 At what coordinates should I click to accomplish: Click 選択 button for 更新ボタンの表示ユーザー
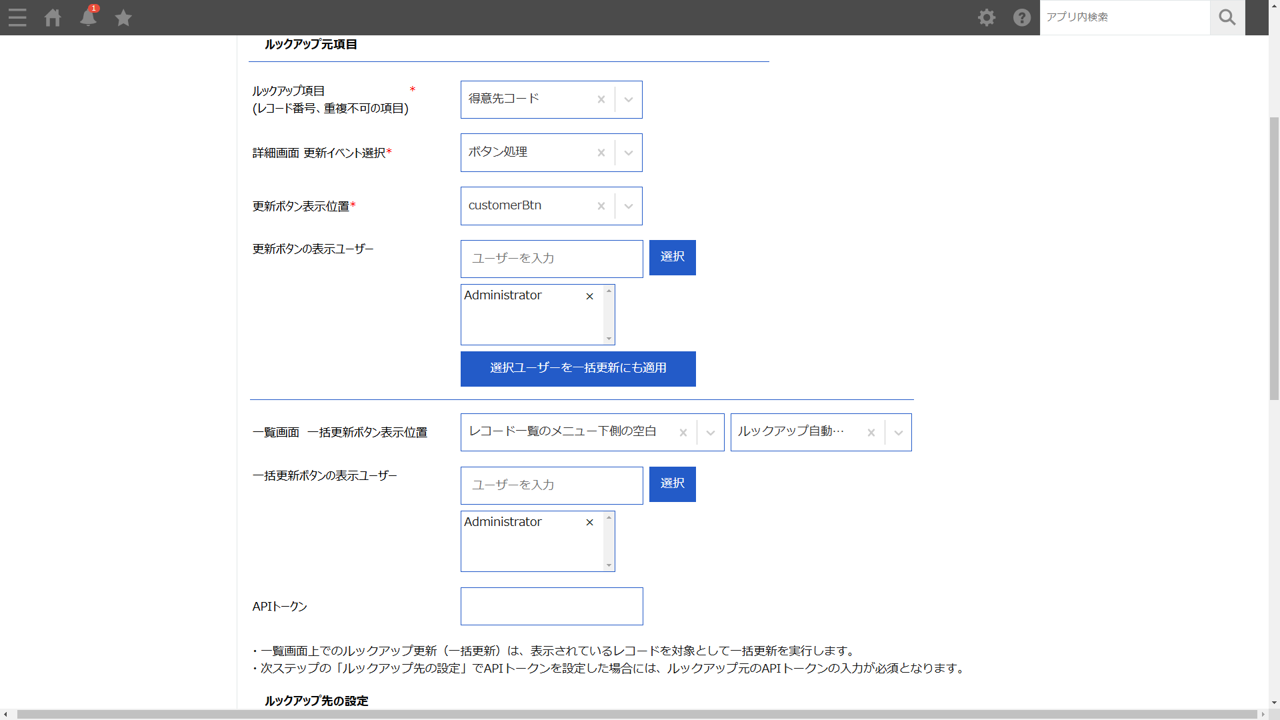click(x=672, y=257)
